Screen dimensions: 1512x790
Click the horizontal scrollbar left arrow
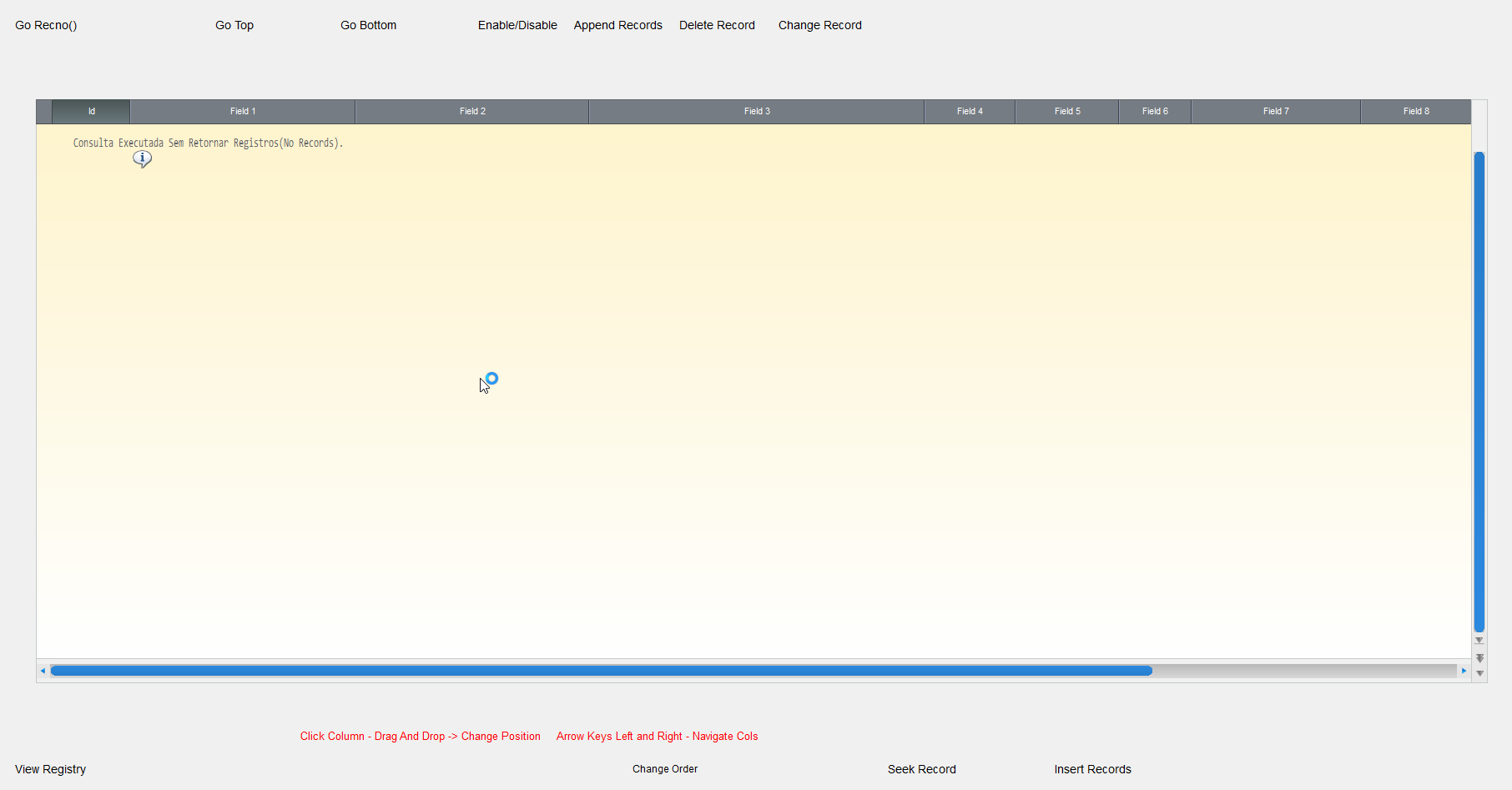click(43, 671)
